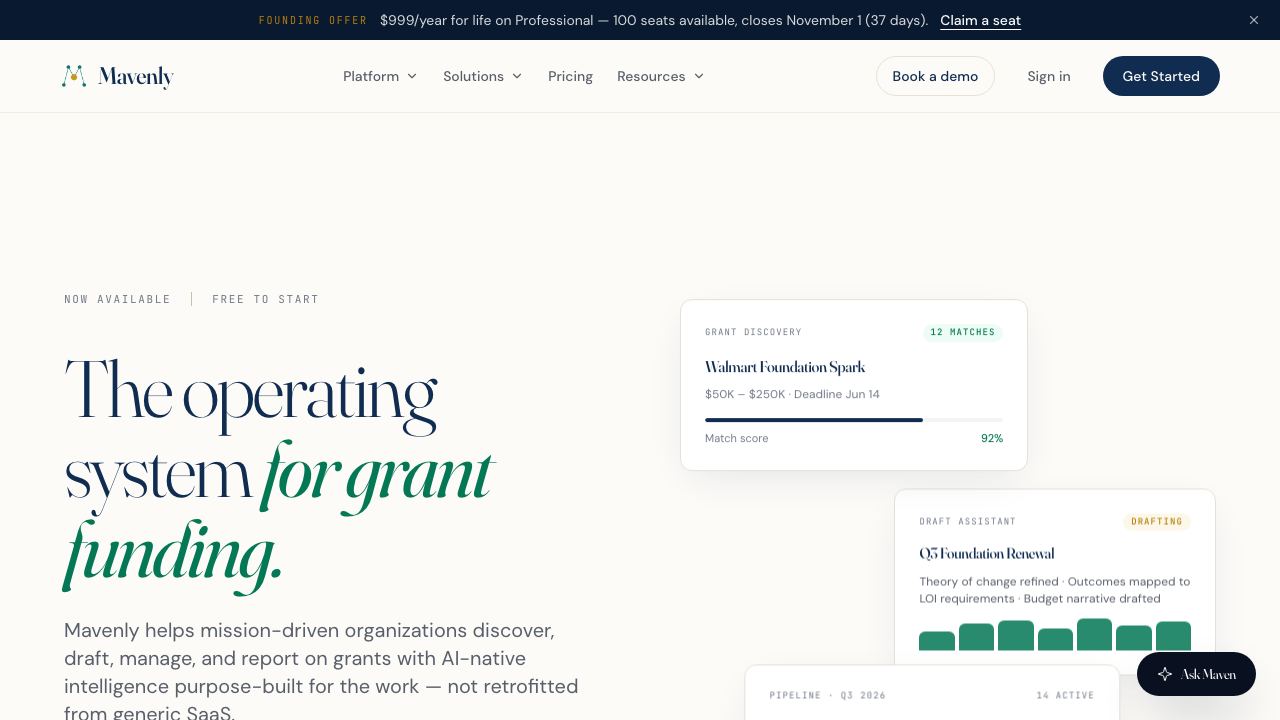The width and height of the screenshot is (1280, 720).
Task: Click the Mavenly logo icon
Action: pos(74,76)
